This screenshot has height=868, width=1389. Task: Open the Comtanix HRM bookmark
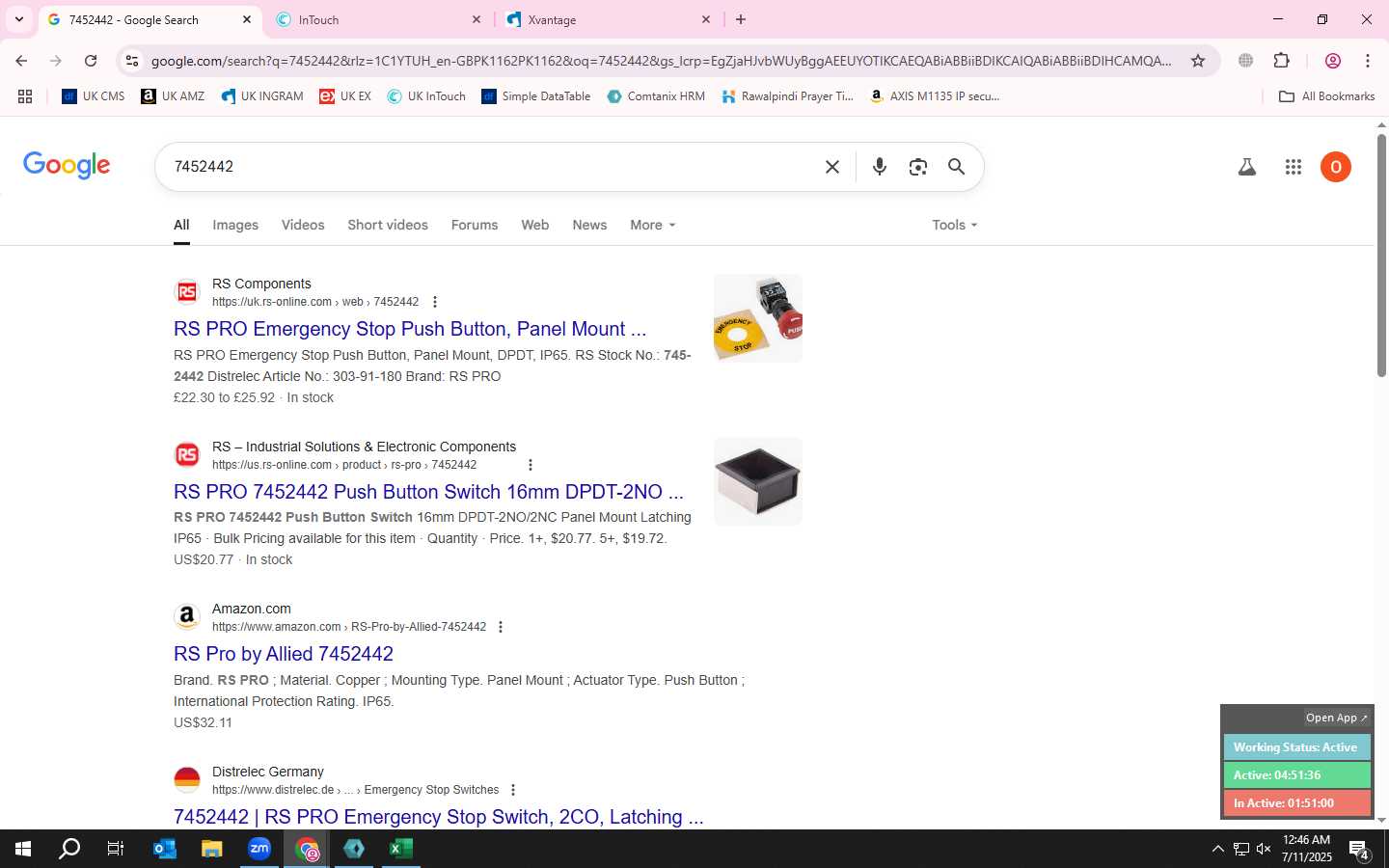click(x=656, y=96)
